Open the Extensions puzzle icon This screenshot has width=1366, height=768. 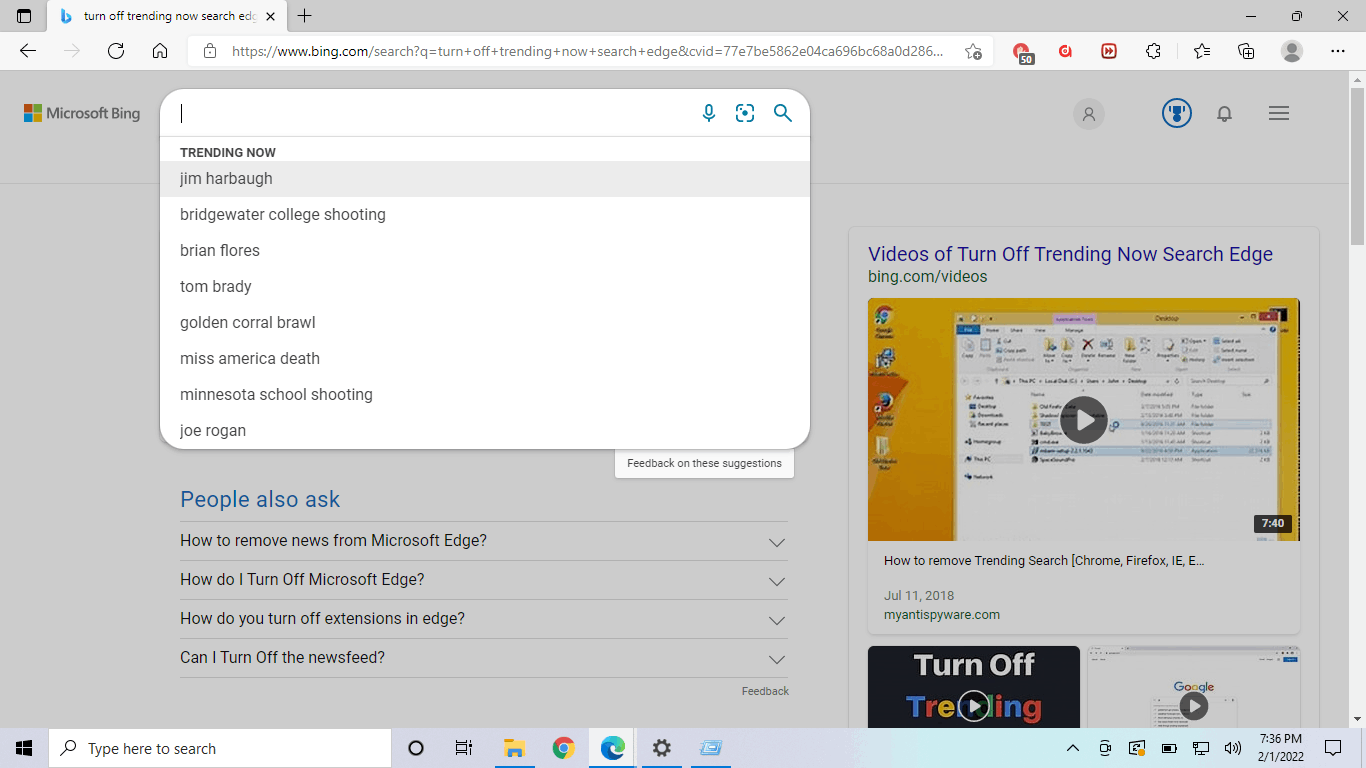coord(1153,51)
